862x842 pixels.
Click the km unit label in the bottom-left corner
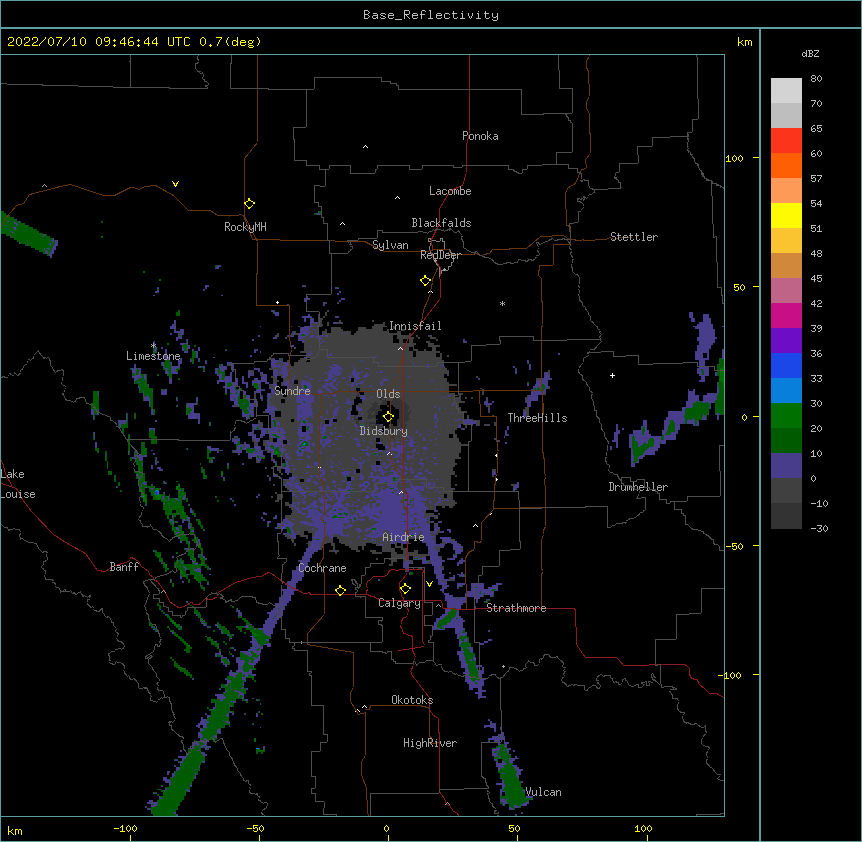pyautogui.click(x=15, y=830)
